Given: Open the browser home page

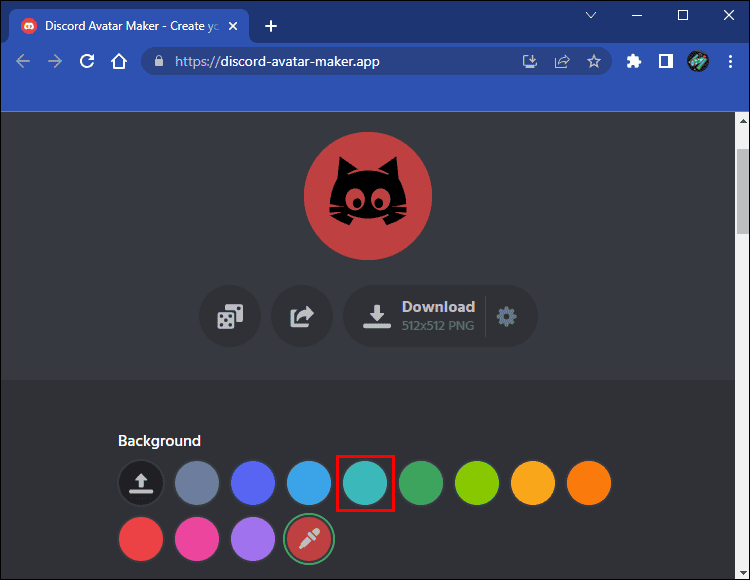Looking at the screenshot, I should click(119, 61).
